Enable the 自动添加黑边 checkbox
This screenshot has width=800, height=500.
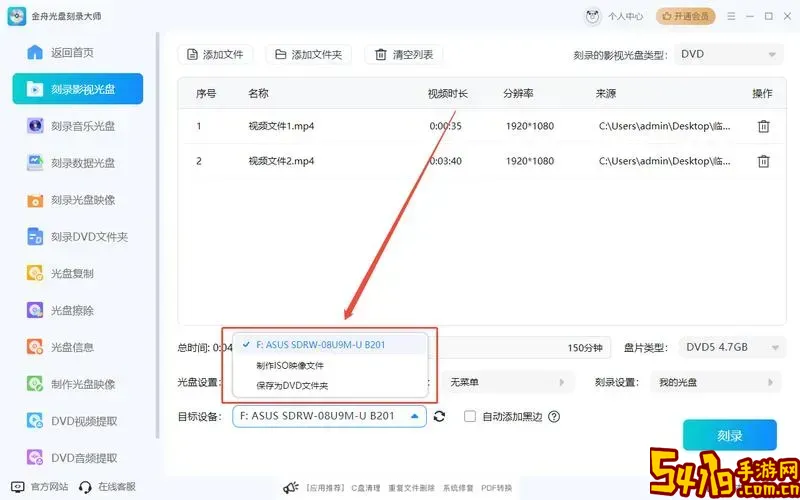pos(470,416)
